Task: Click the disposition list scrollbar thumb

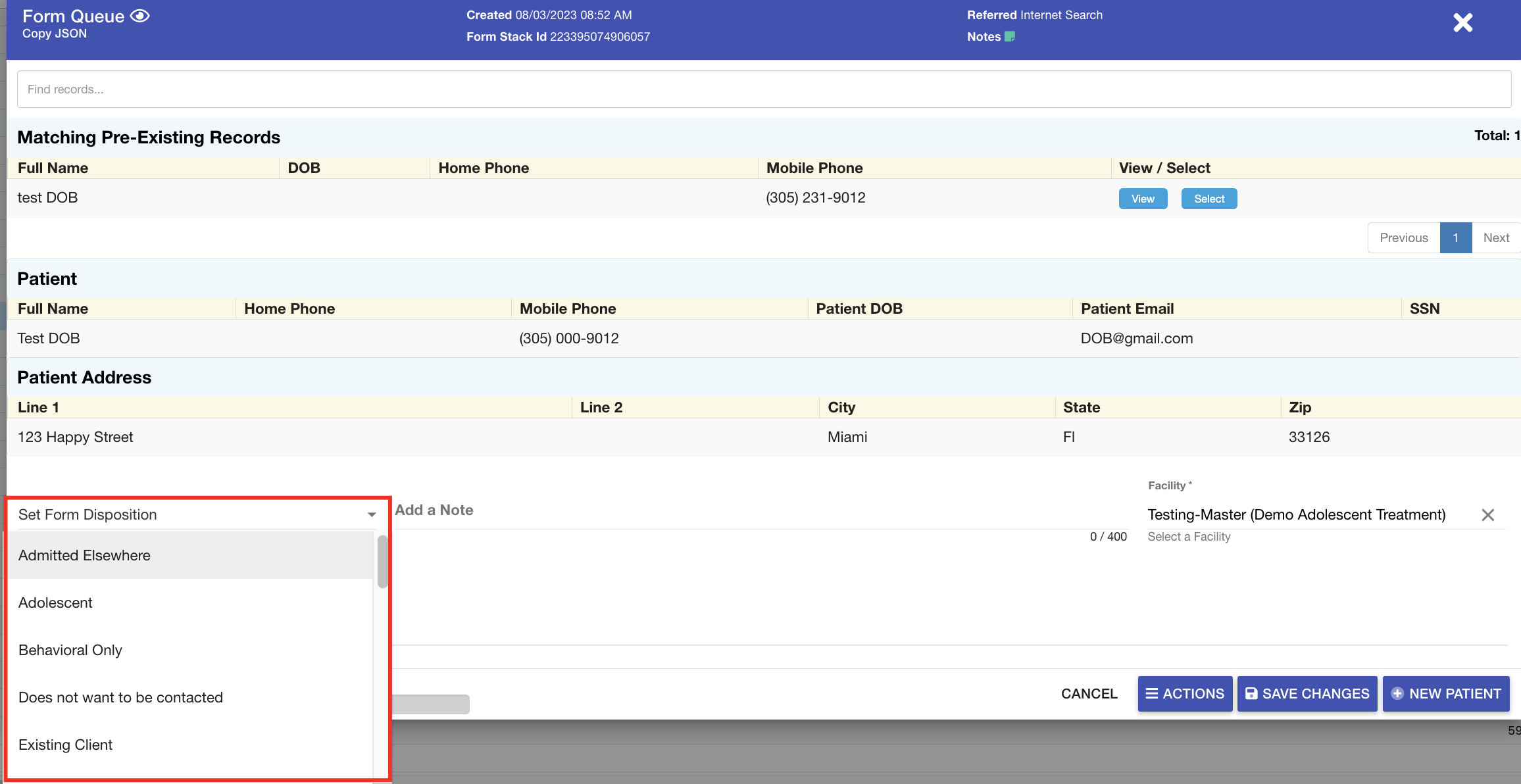Action: (382, 561)
